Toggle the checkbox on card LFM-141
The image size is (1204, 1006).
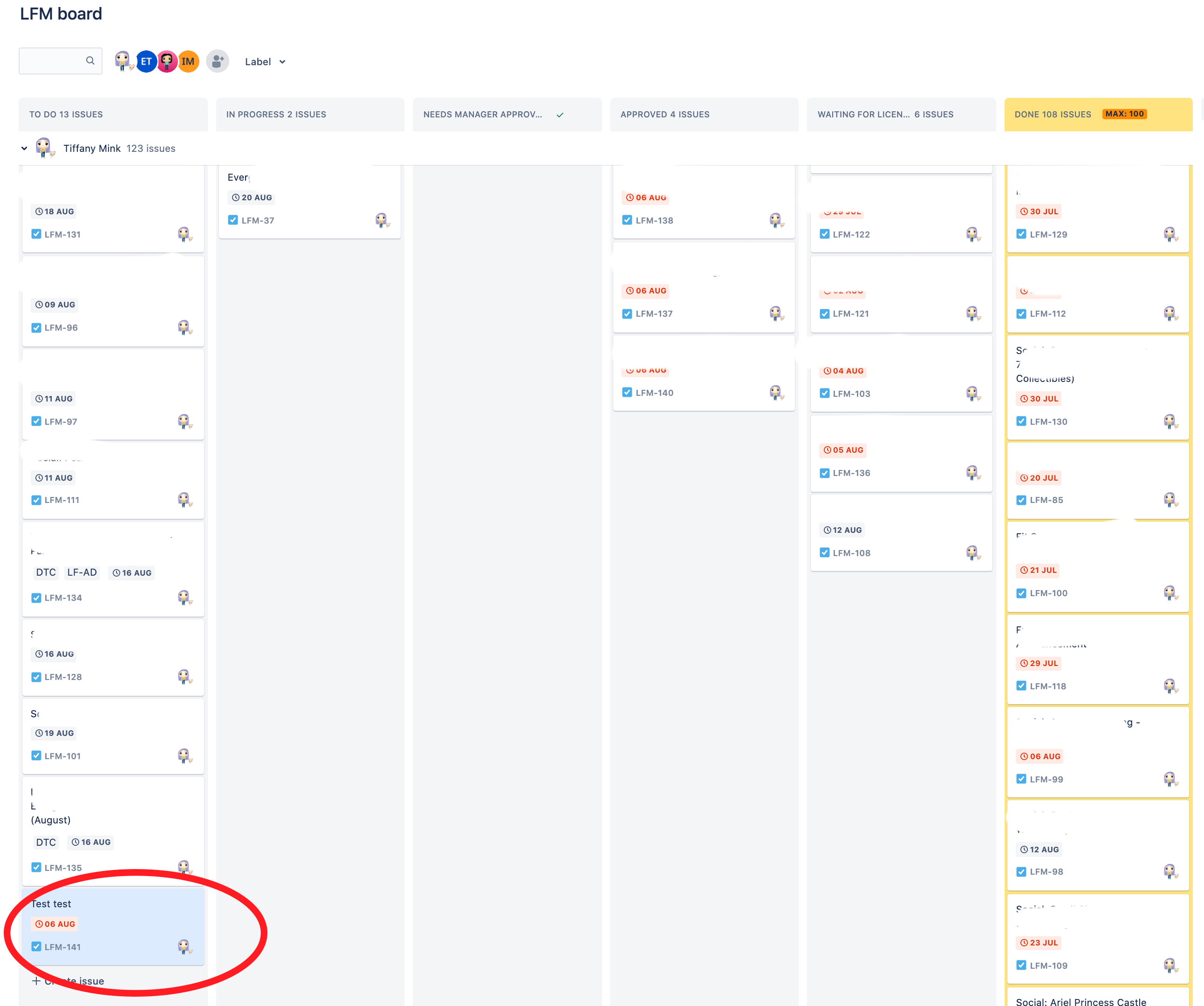[36, 947]
